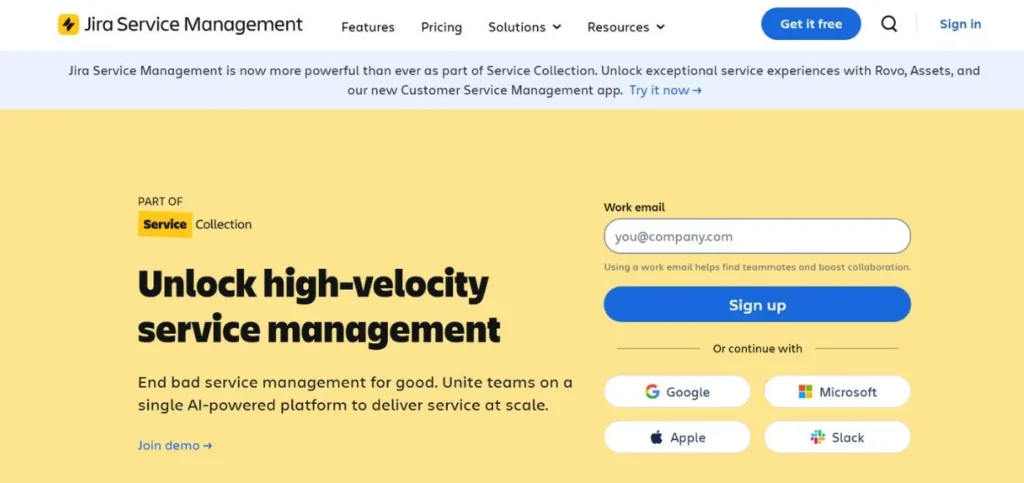Focus the Work email input field
The width and height of the screenshot is (1024, 483).
click(757, 236)
